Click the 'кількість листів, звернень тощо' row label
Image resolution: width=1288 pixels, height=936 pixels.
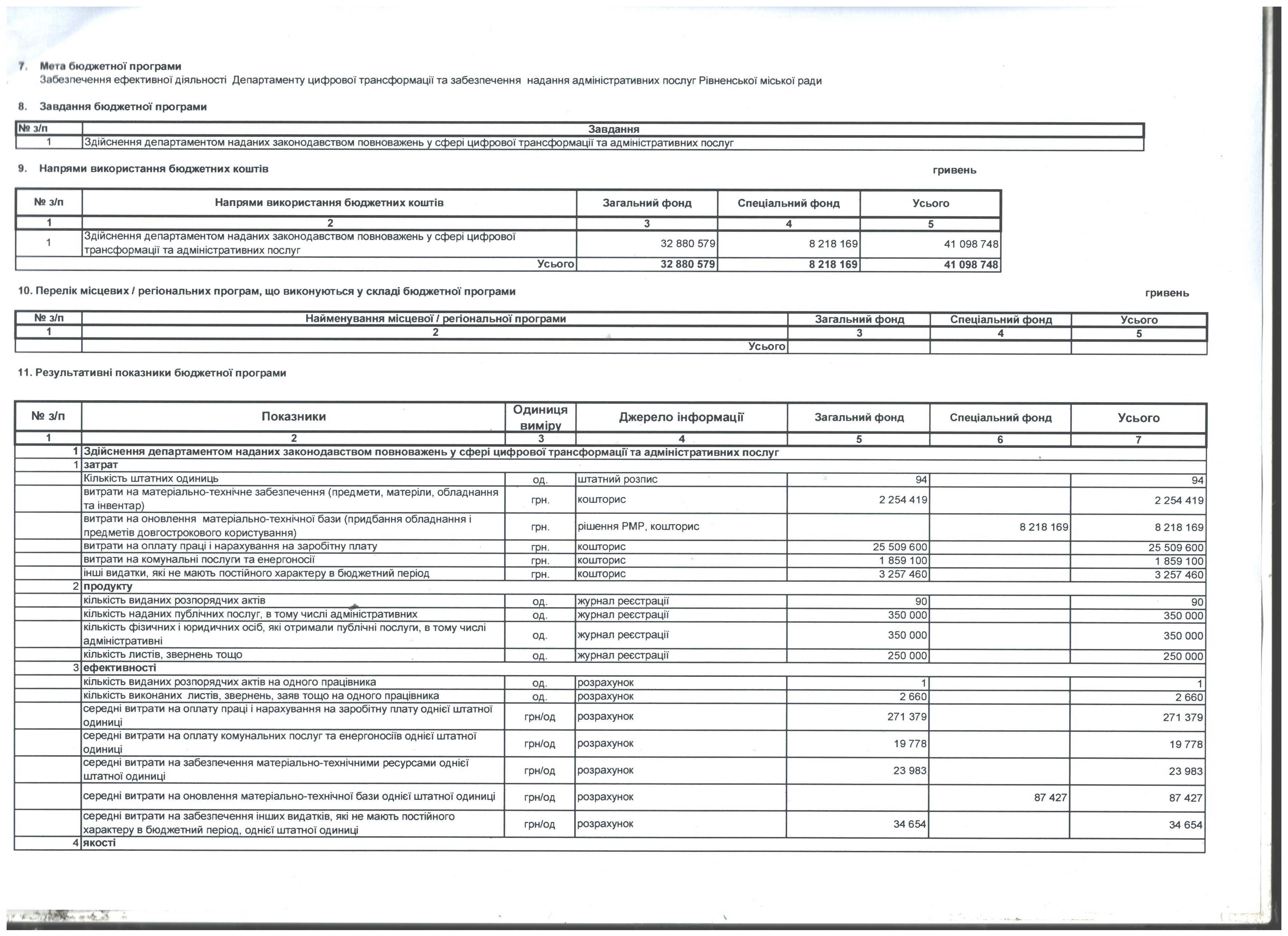[x=162, y=654]
